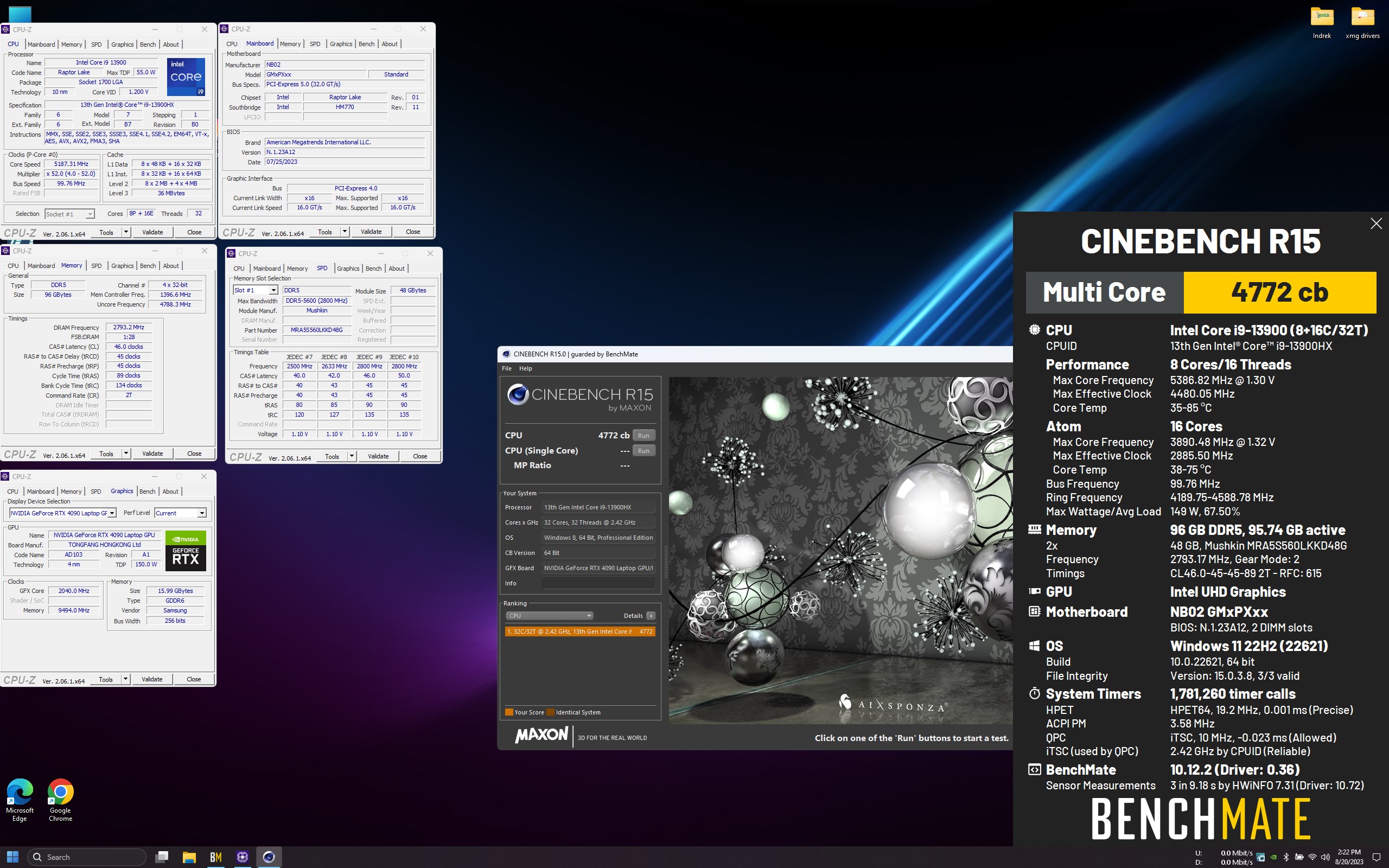Open the Slot #1 memory slot dropdown

pos(273,290)
